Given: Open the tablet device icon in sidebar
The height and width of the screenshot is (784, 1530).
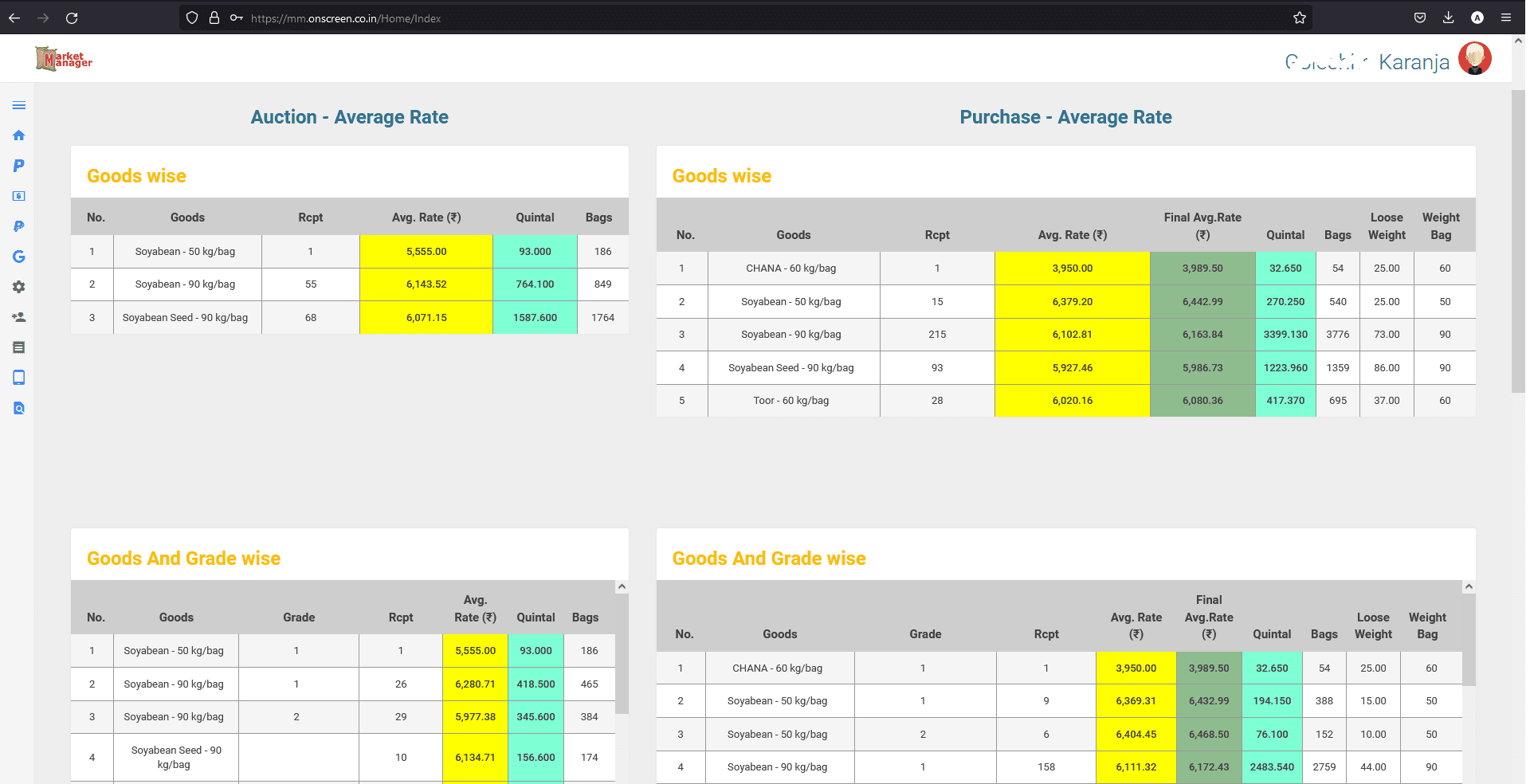Looking at the screenshot, I should click(x=19, y=378).
